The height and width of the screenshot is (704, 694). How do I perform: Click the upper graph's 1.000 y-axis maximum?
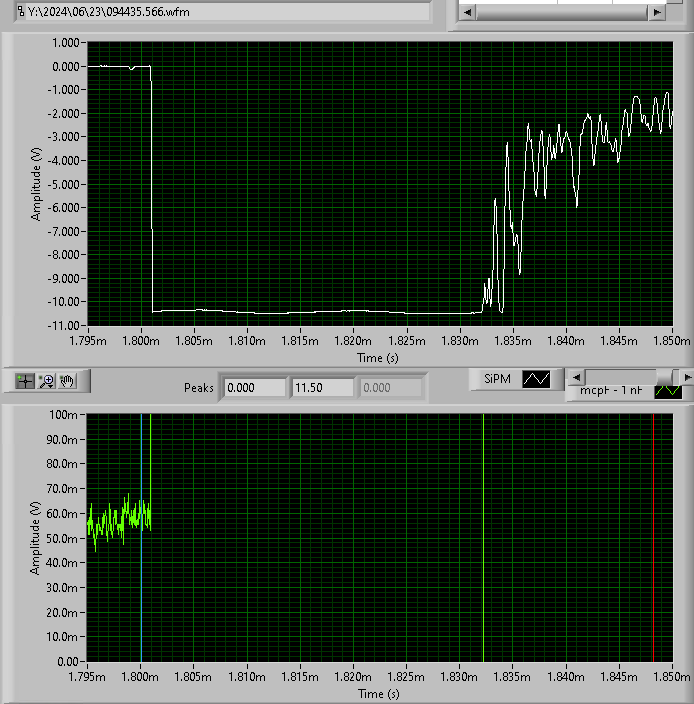pos(66,43)
